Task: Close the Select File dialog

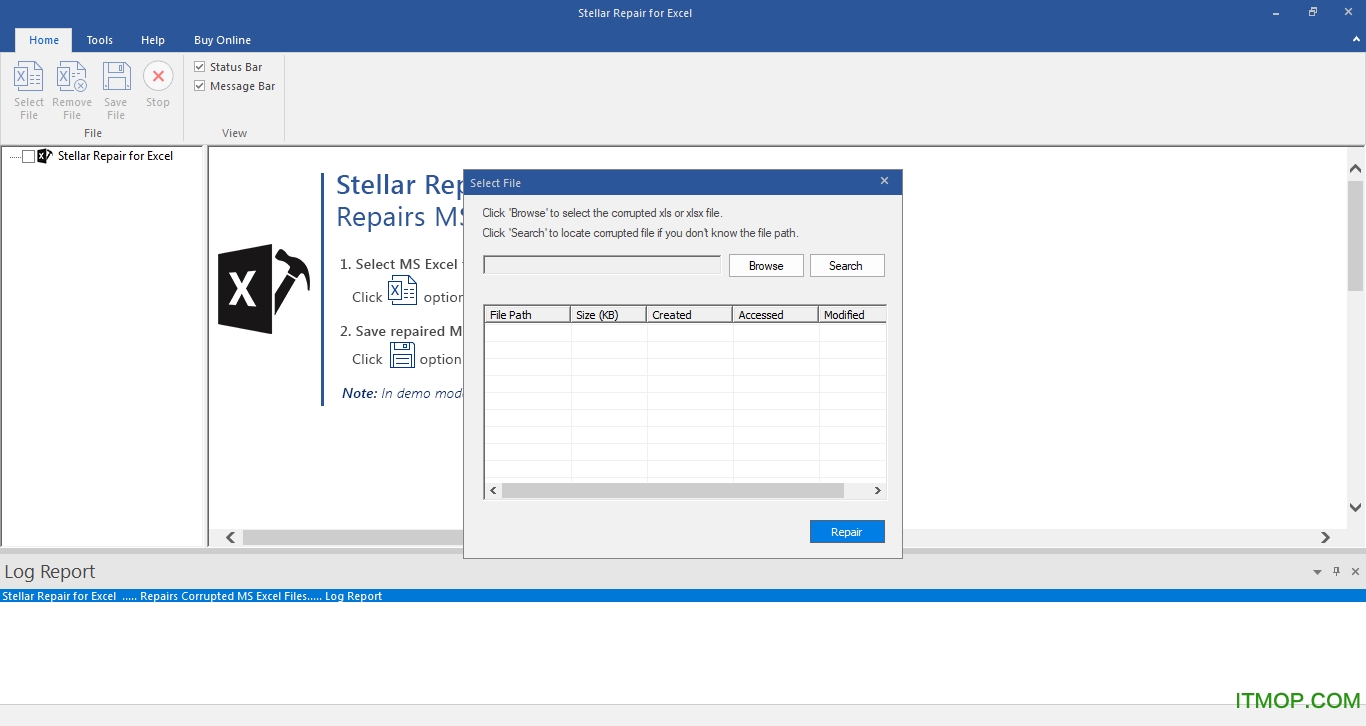Action: click(884, 181)
